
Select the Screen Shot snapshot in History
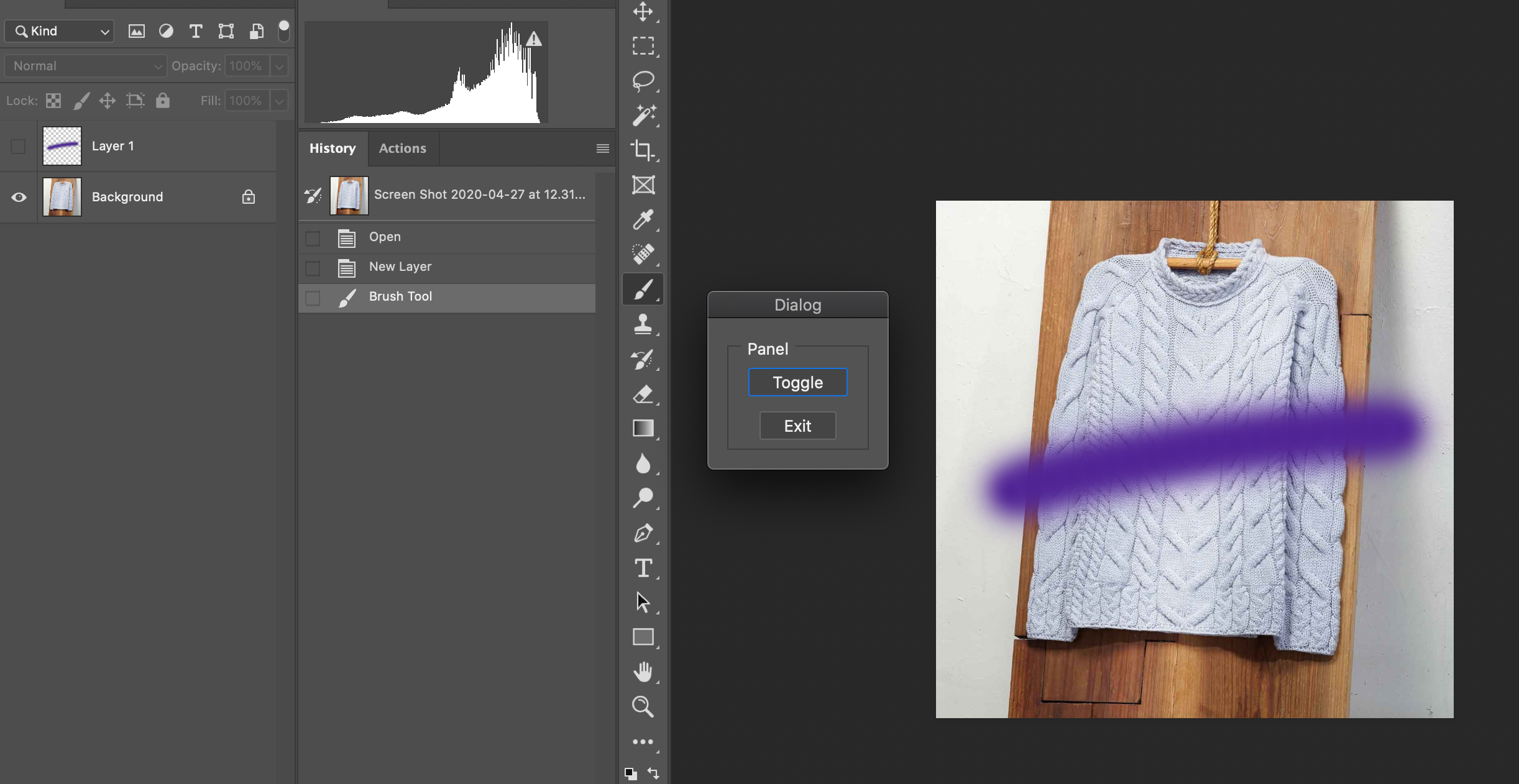click(x=447, y=195)
